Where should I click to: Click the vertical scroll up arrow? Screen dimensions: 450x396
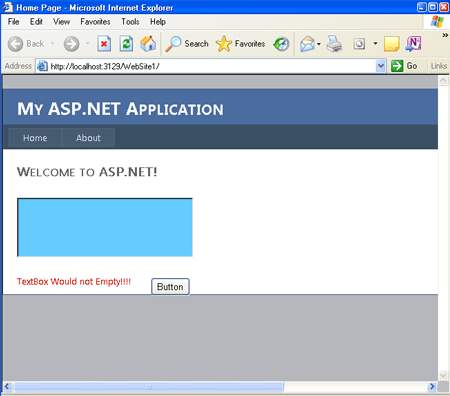click(x=443, y=80)
